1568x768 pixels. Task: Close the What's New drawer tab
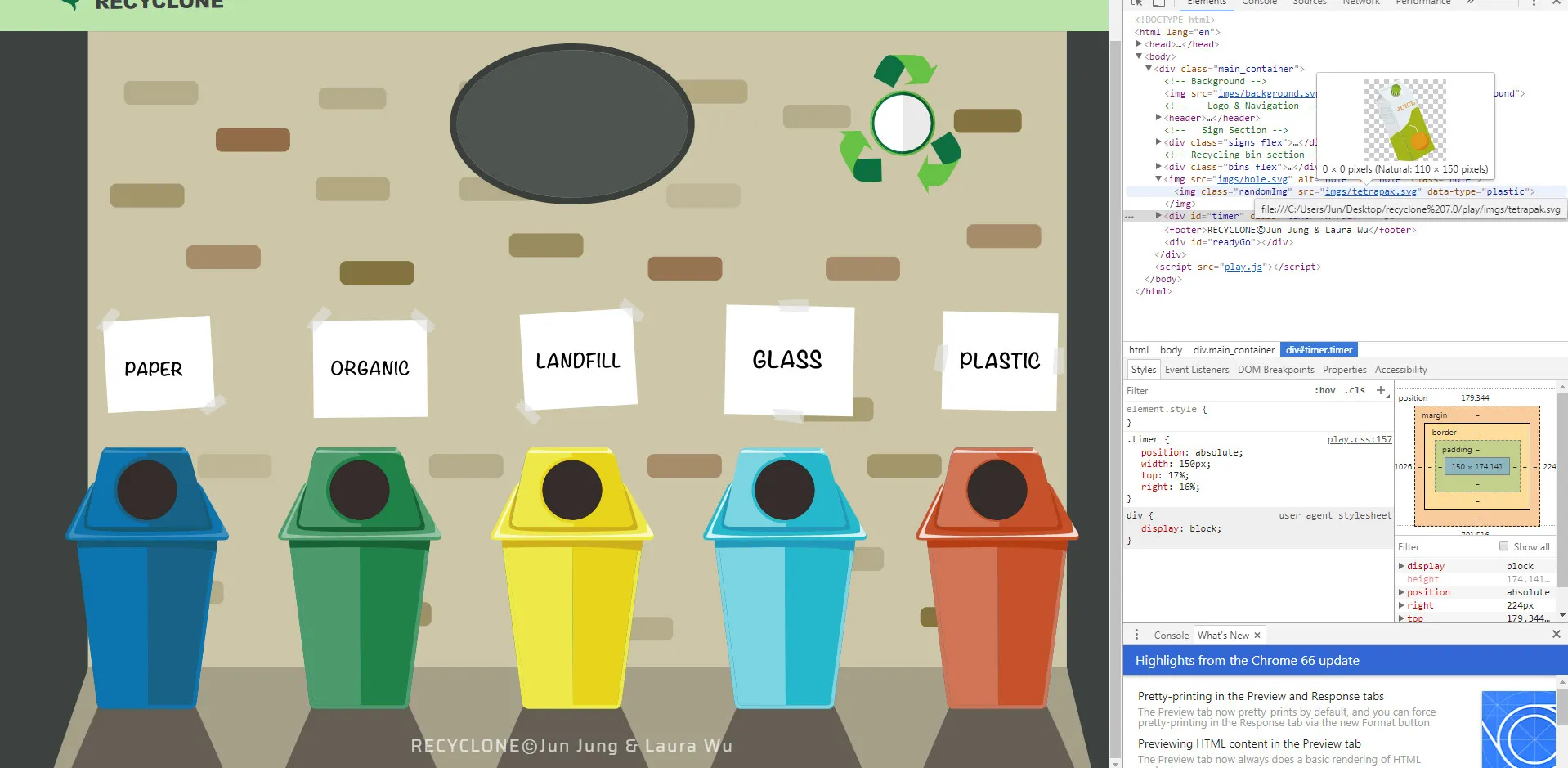(x=1257, y=636)
